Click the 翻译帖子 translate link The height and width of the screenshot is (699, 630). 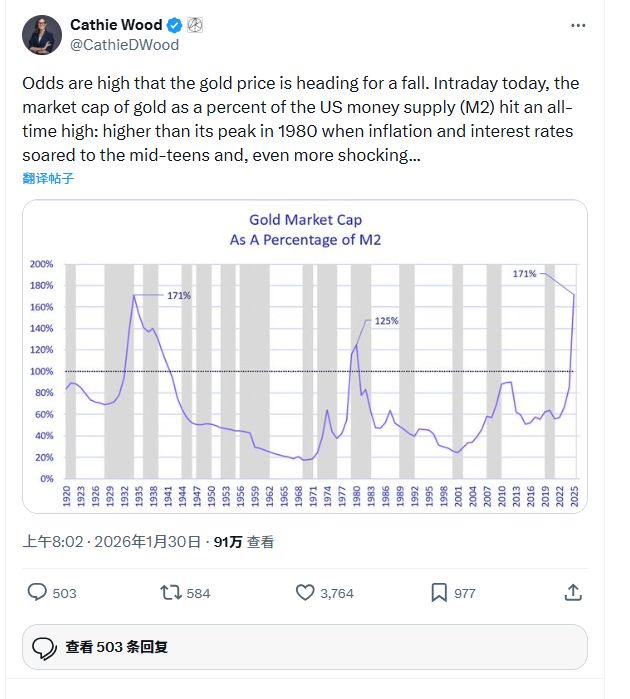coord(48,179)
